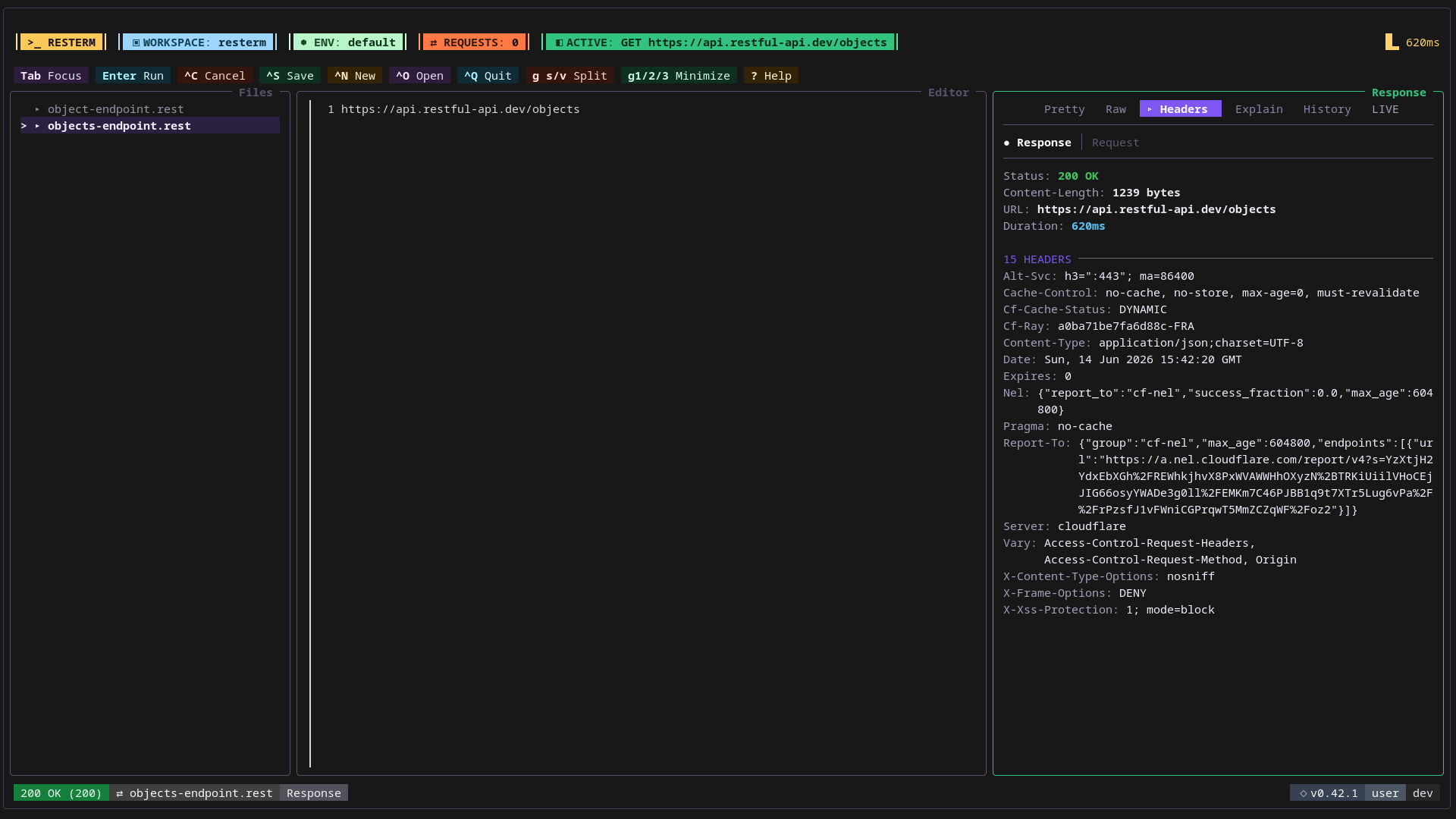This screenshot has width=1456, height=819.
Task: Click the arrows icon beside objects-endpoint.rest in status bar
Action: [120, 793]
